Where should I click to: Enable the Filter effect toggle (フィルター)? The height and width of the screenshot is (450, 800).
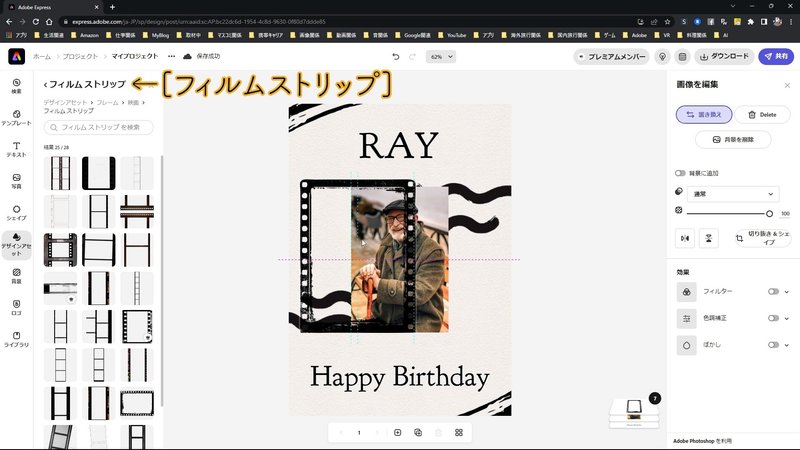pyautogui.click(x=773, y=291)
